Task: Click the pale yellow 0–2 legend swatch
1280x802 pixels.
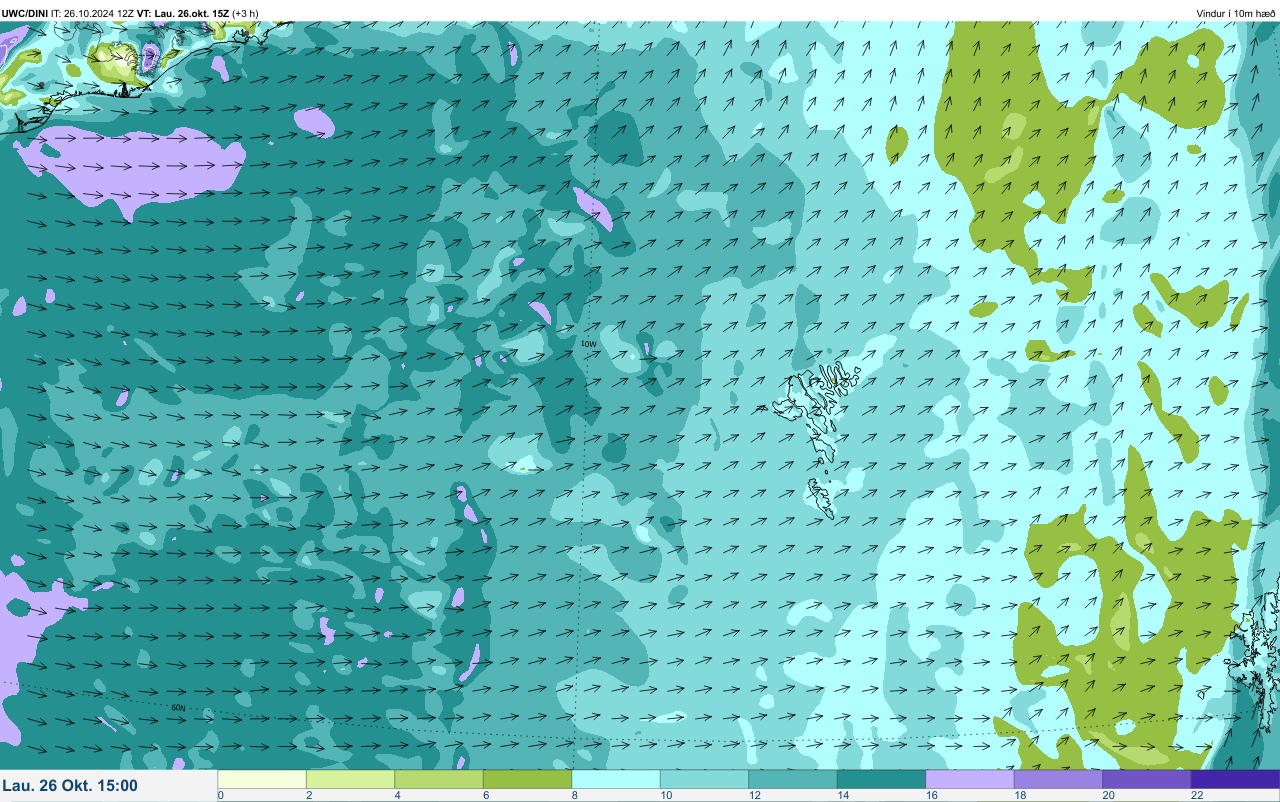Action: [x=261, y=779]
